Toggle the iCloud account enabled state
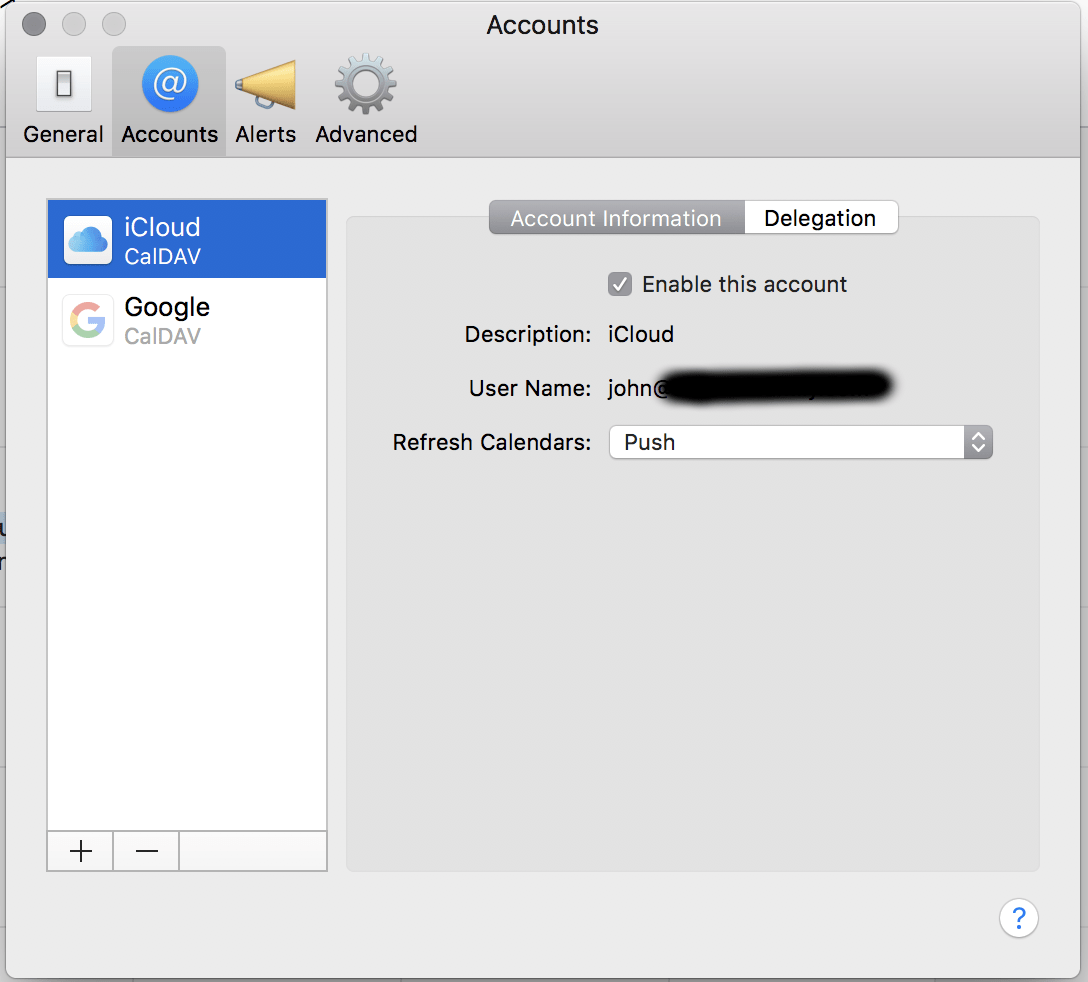Screen dimensions: 1088x982 [619, 284]
